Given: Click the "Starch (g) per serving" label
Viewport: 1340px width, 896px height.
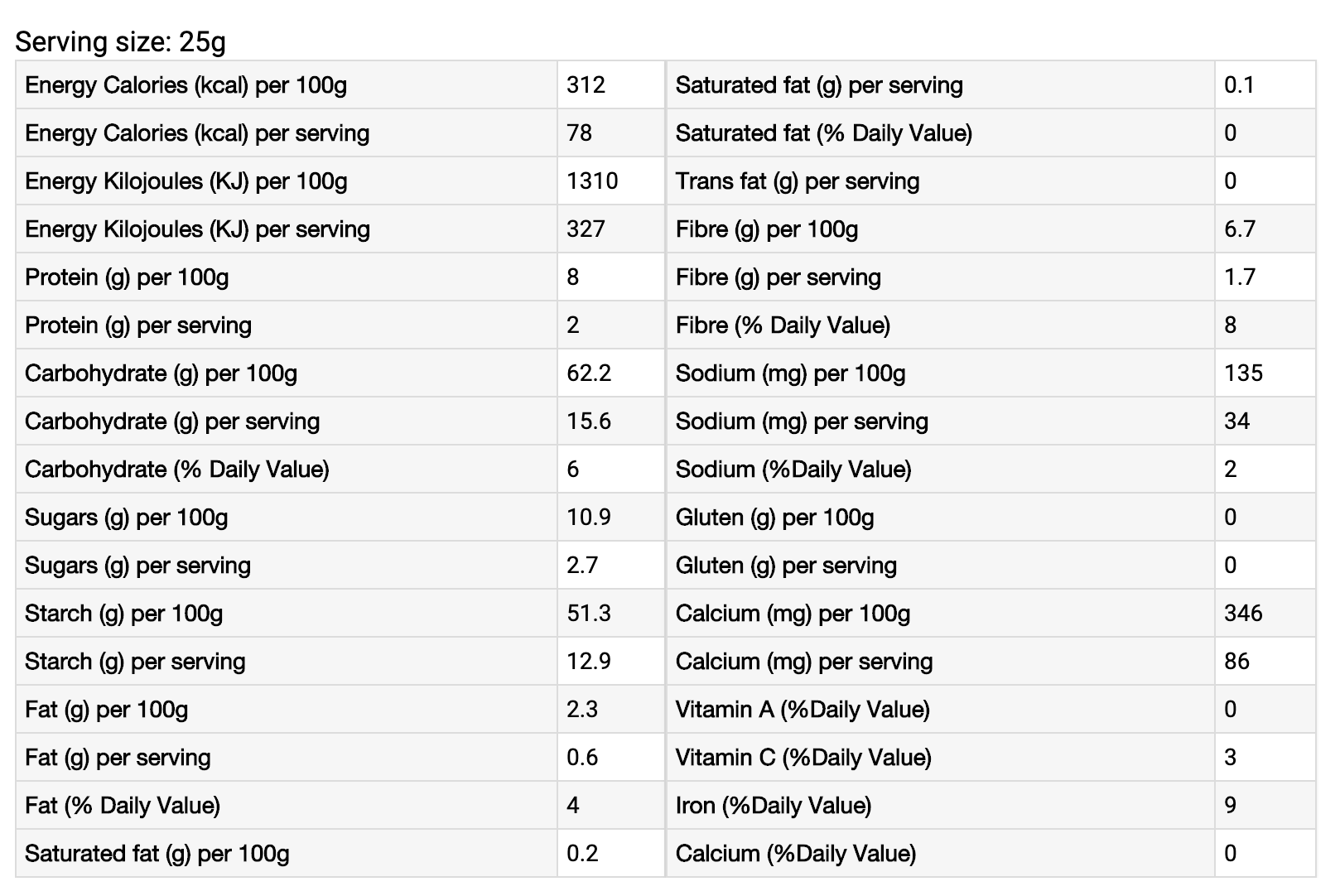Looking at the screenshot, I should [x=135, y=661].
